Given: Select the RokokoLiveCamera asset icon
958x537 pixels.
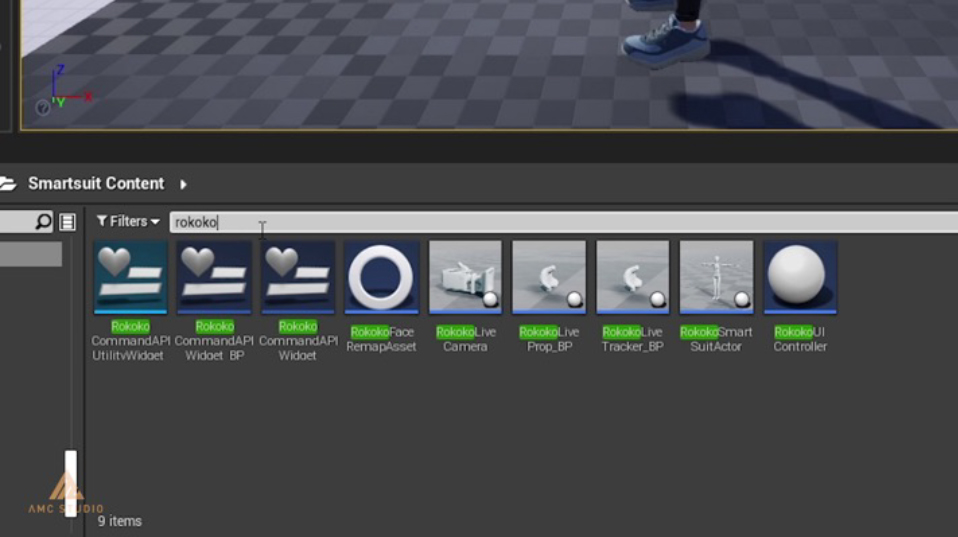Looking at the screenshot, I should [465, 277].
